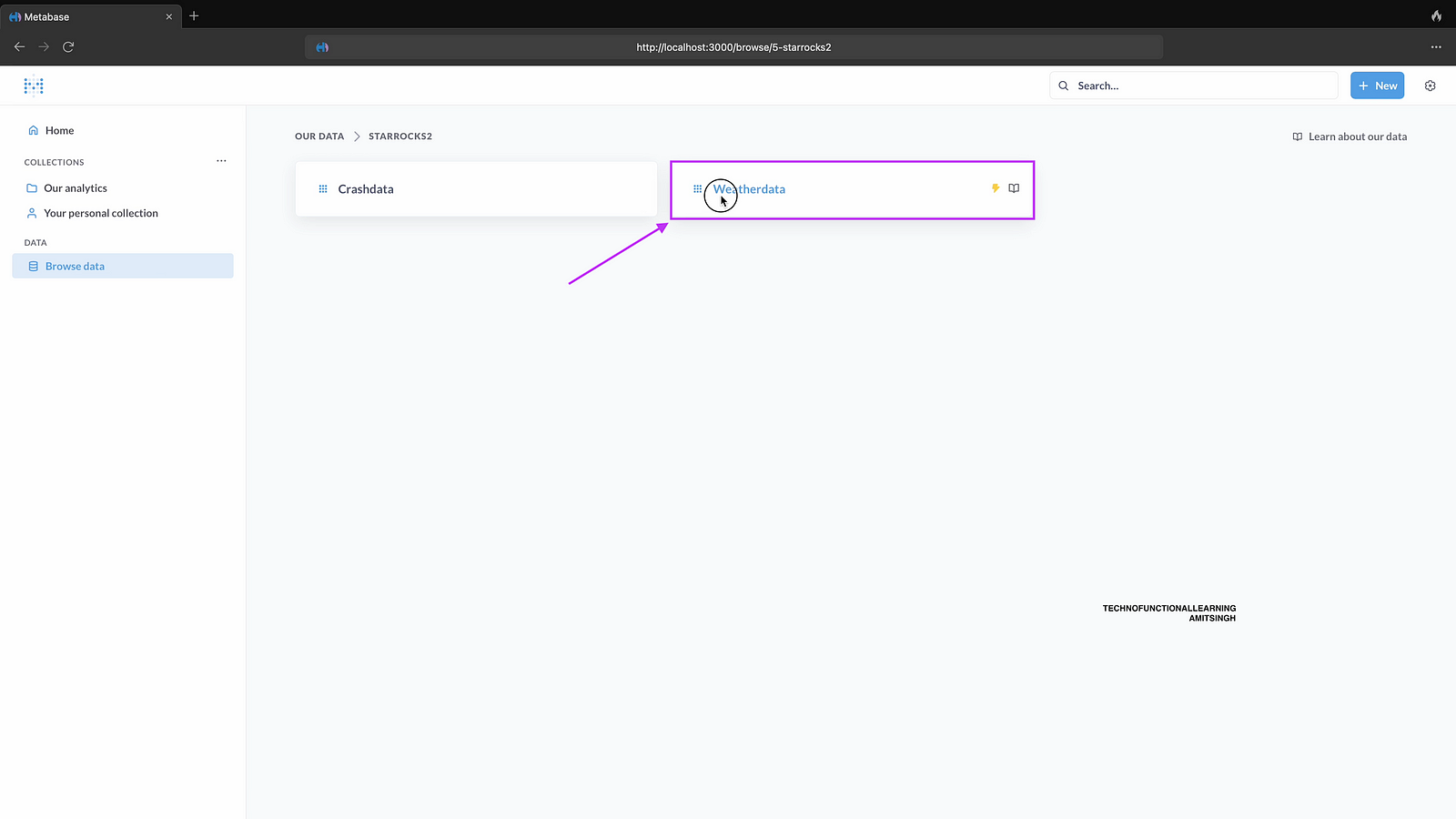This screenshot has width=1456, height=819.
Task: Open Learn about our data link
Action: click(x=1350, y=136)
